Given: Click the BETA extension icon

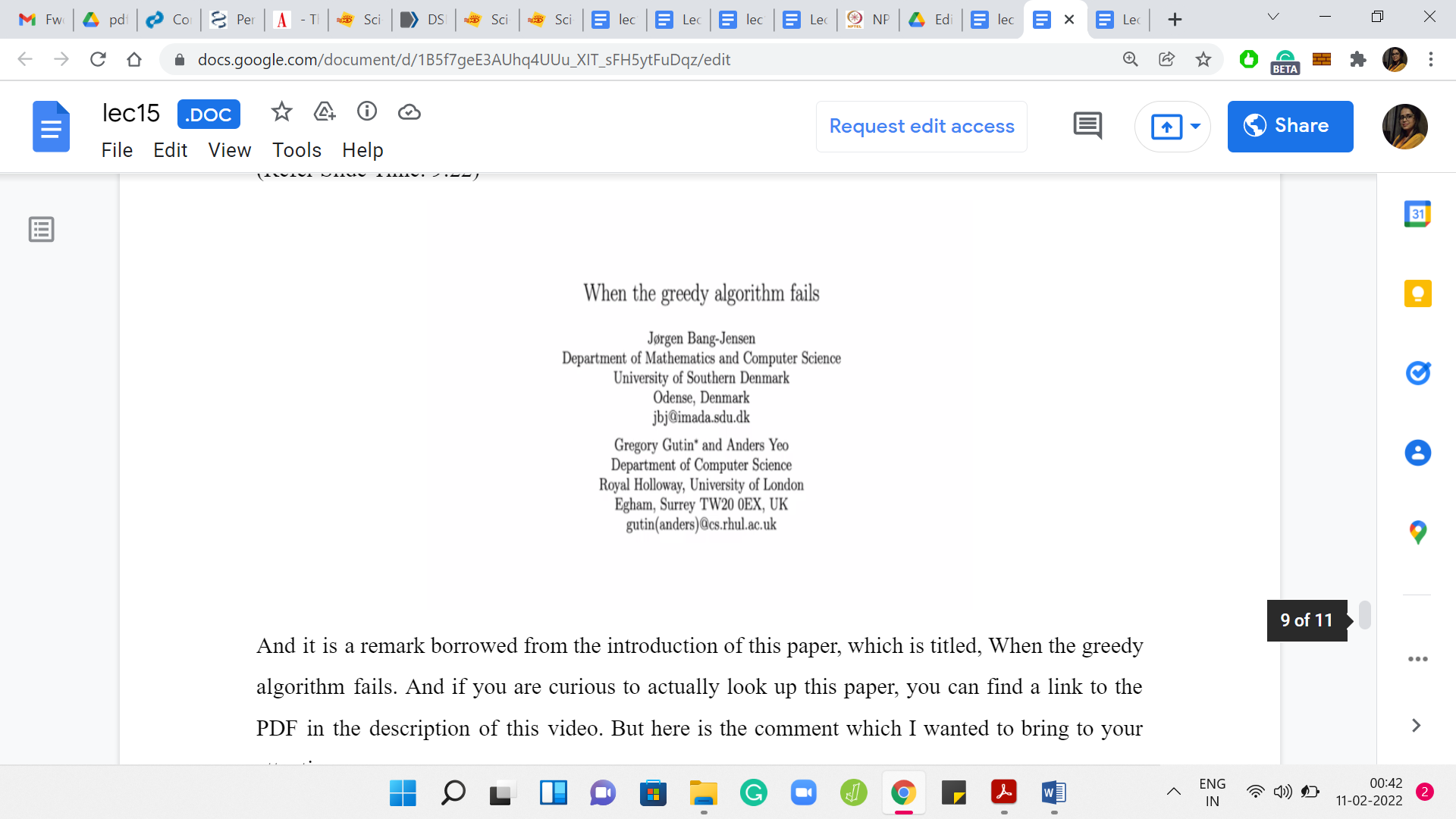Looking at the screenshot, I should click(x=1285, y=61).
